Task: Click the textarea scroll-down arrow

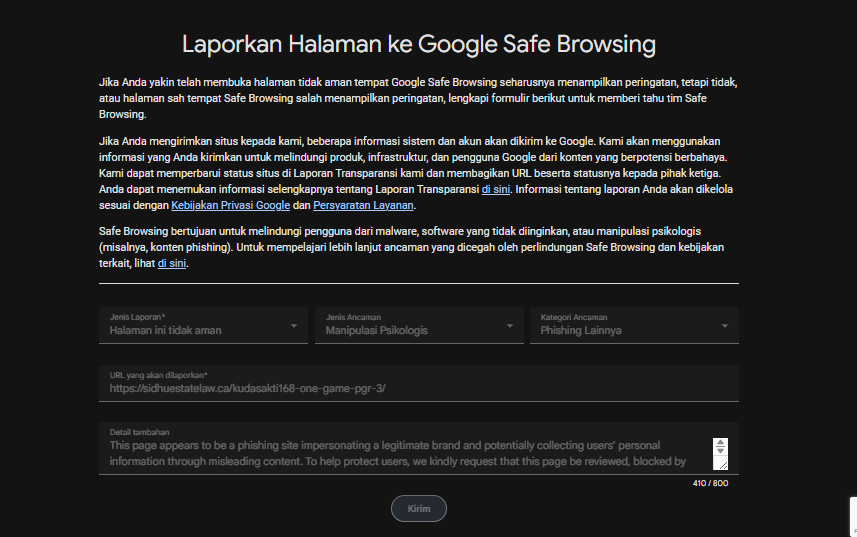Action: coord(720,451)
